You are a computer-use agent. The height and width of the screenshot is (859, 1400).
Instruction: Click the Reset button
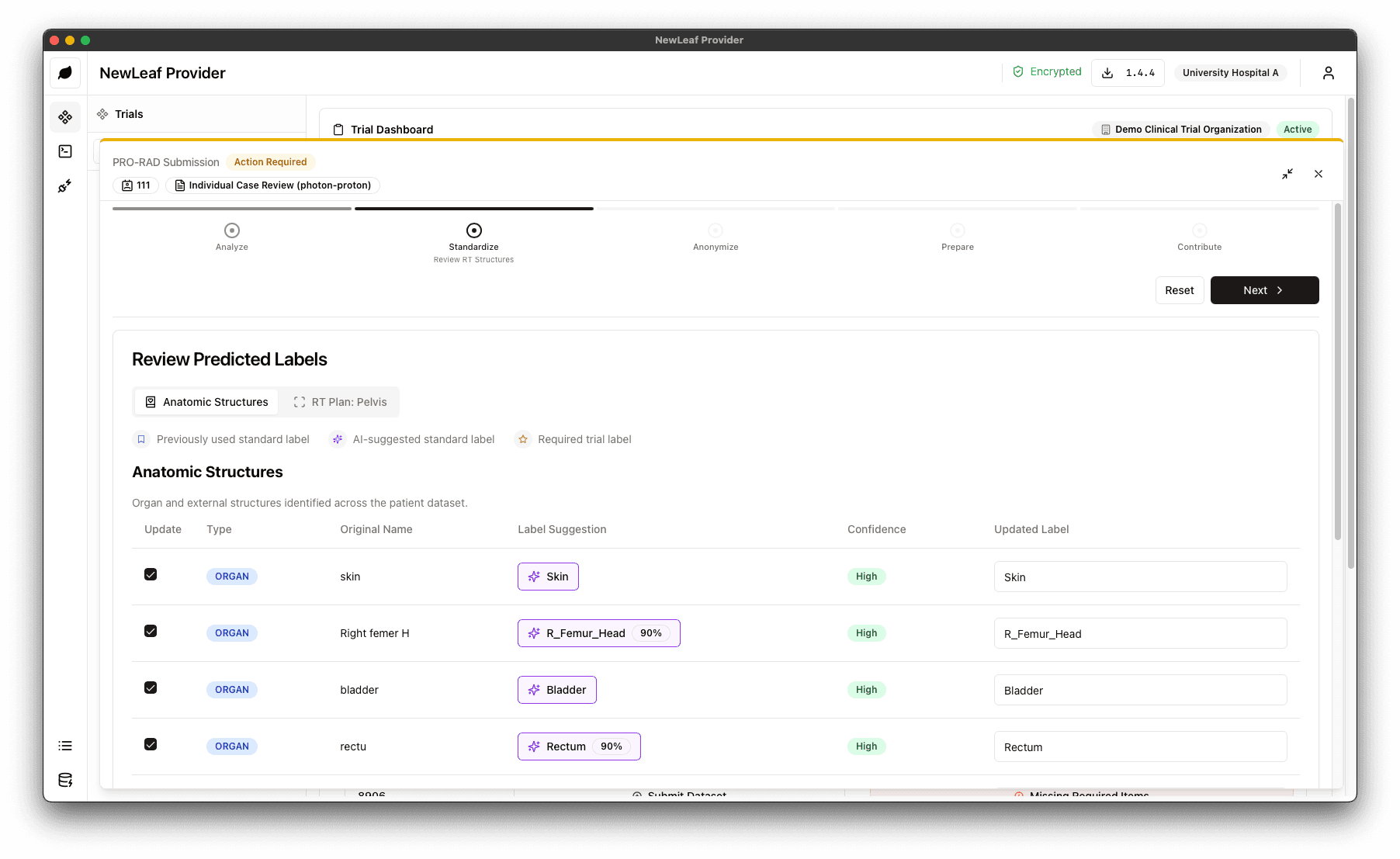(x=1180, y=290)
